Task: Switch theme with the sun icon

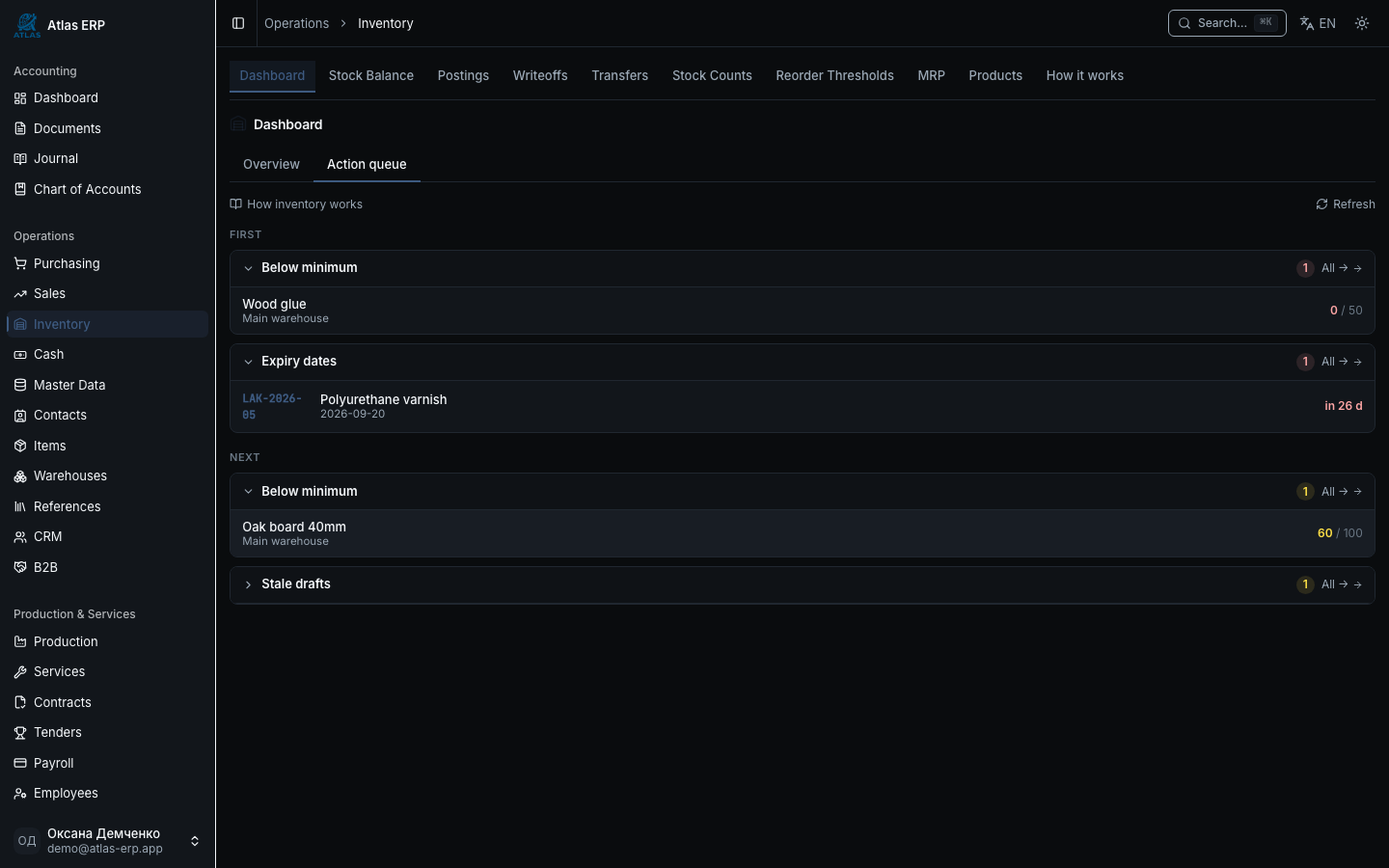Action: pyautogui.click(x=1362, y=23)
